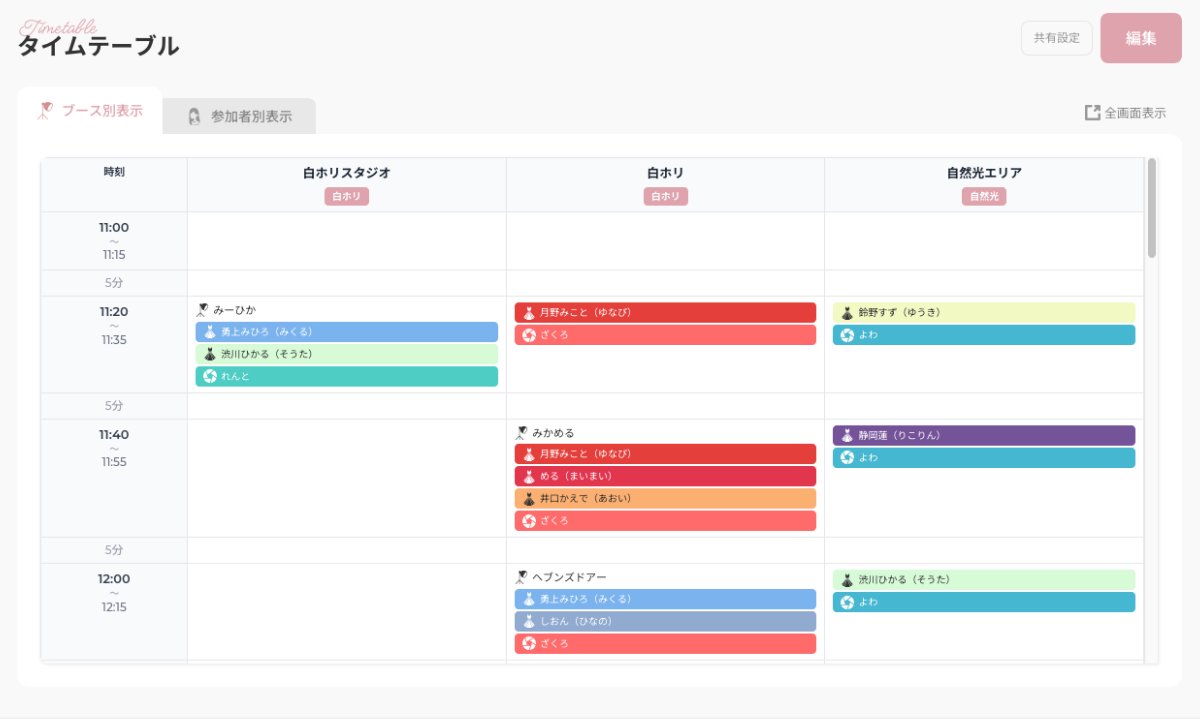1200x720 pixels.
Task: Click the dress icon on 井口かえで entry
Action: [529, 498]
